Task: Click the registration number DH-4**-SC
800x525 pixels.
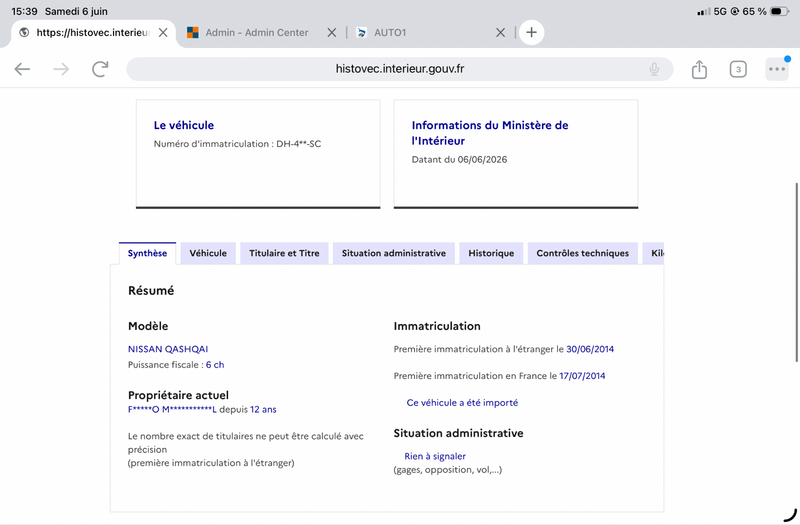Action: click(x=298, y=144)
